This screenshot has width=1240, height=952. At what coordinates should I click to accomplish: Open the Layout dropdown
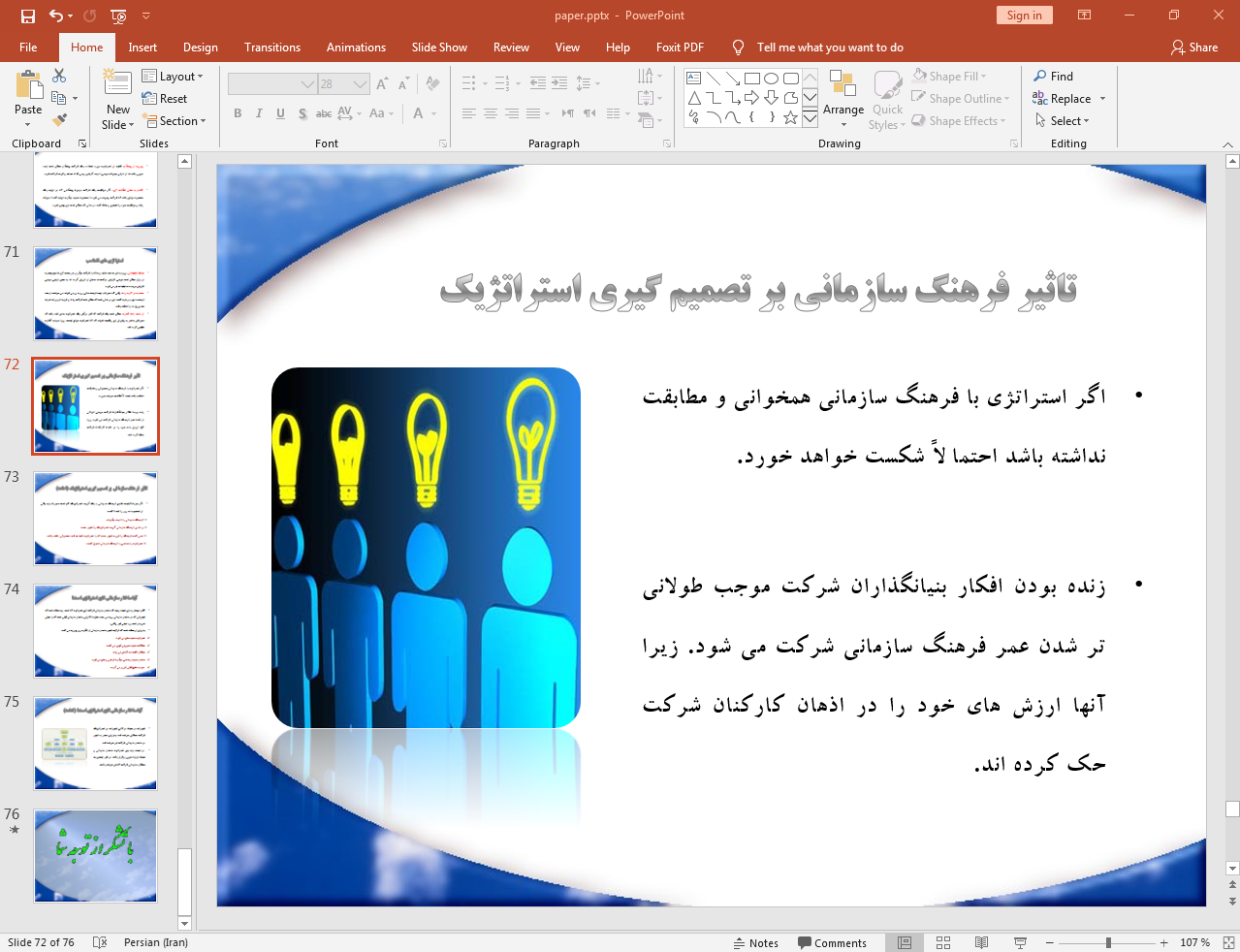point(173,77)
